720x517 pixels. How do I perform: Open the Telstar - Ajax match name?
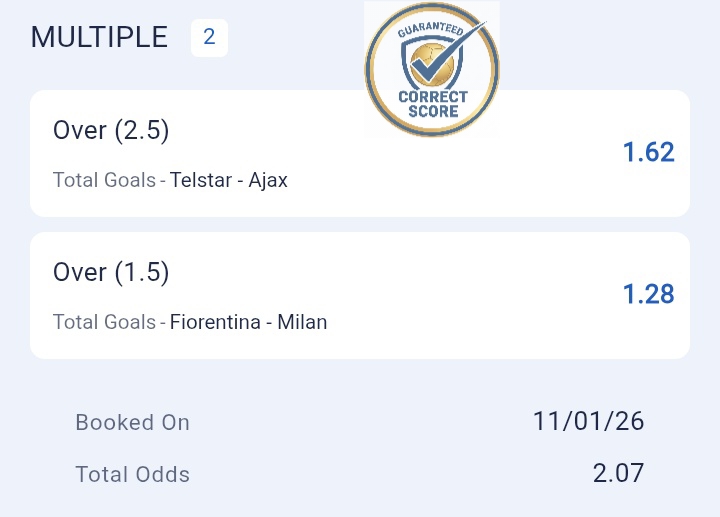point(229,181)
